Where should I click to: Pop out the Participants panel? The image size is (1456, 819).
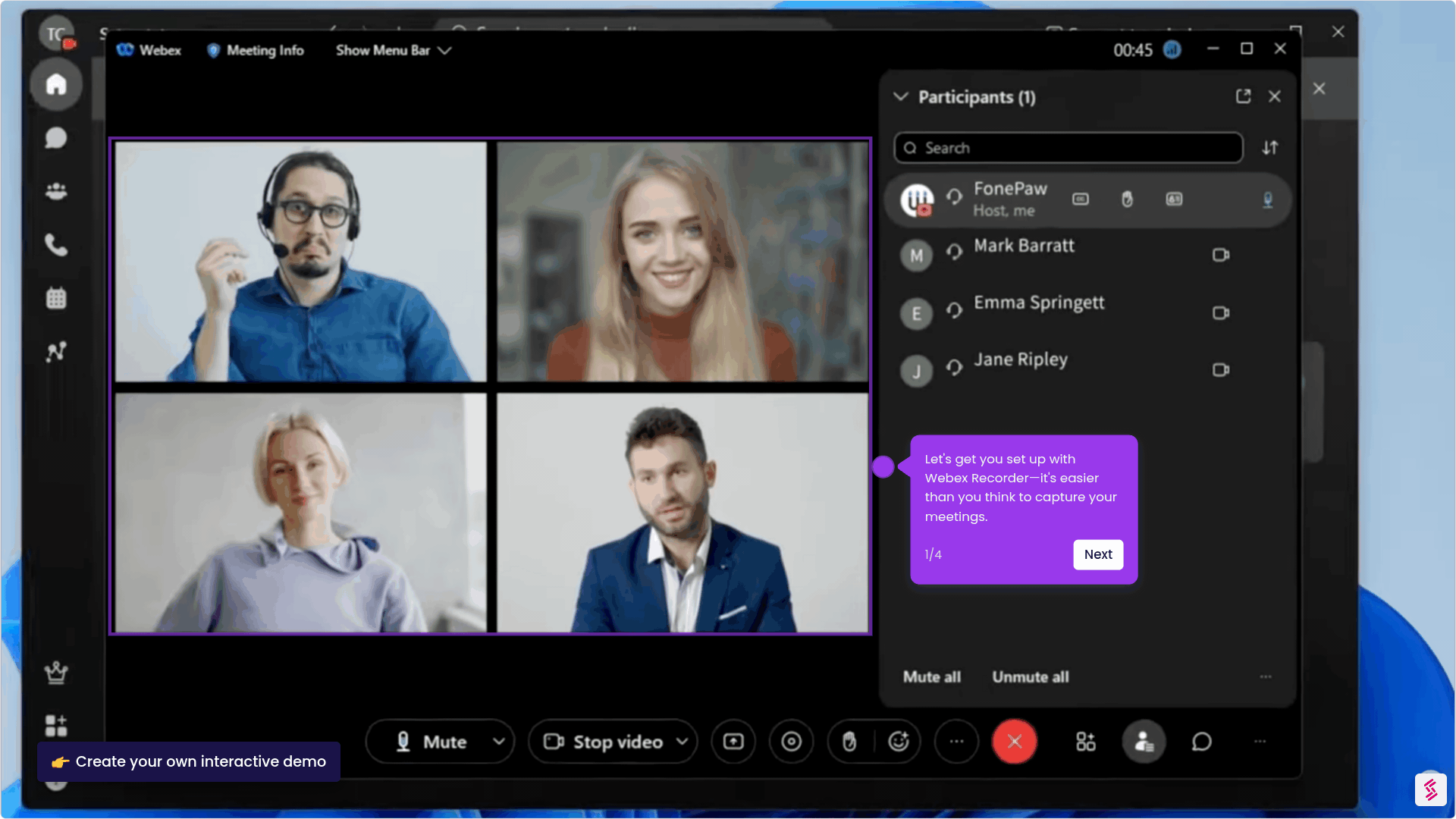point(1243,96)
